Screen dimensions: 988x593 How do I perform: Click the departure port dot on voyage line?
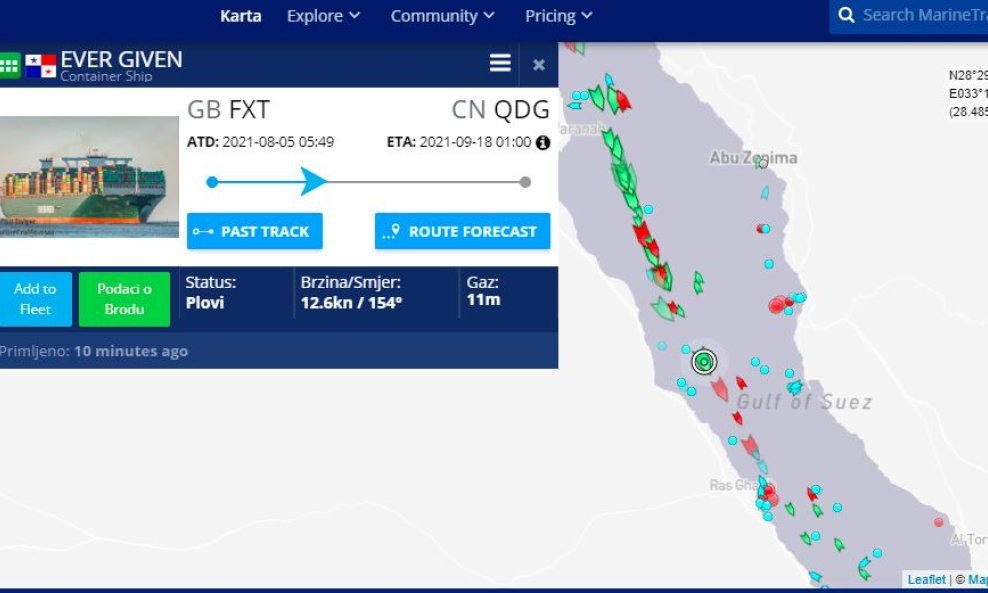tap(212, 182)
